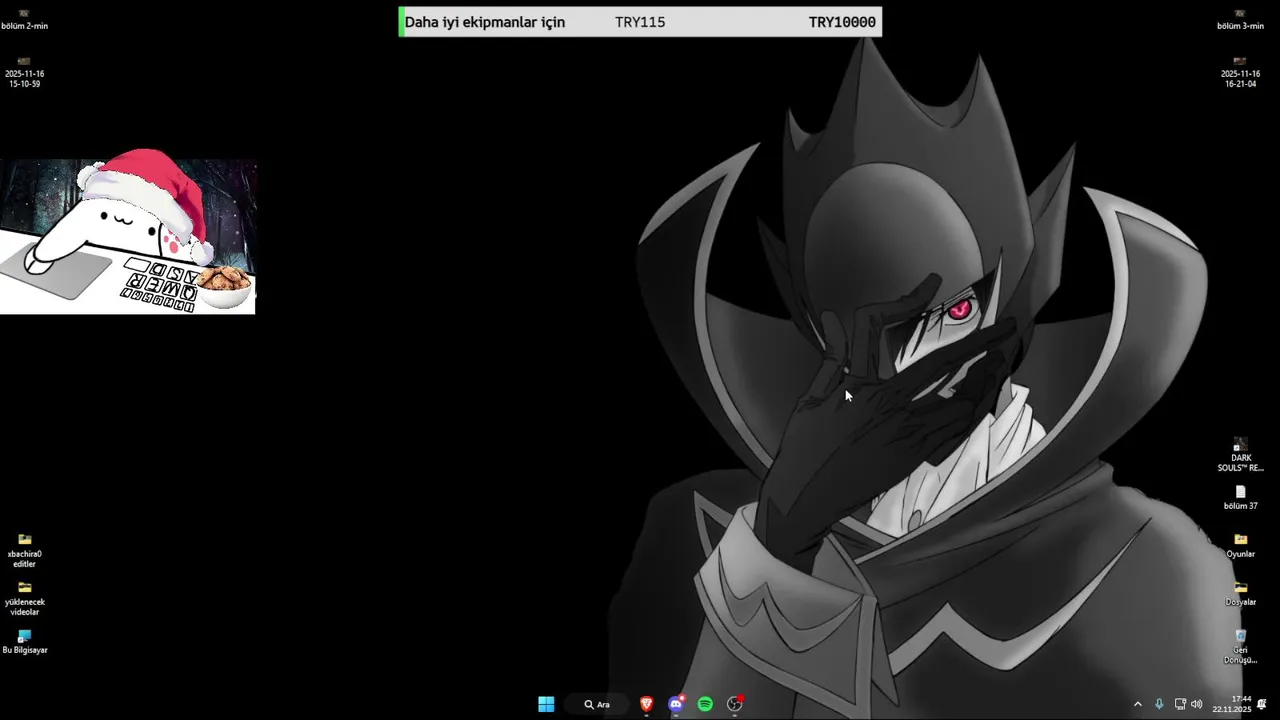Viewport: 1280px width, 720px height.
Task: Select the Oyunlar folder icon
Action: pos(1240,546)
